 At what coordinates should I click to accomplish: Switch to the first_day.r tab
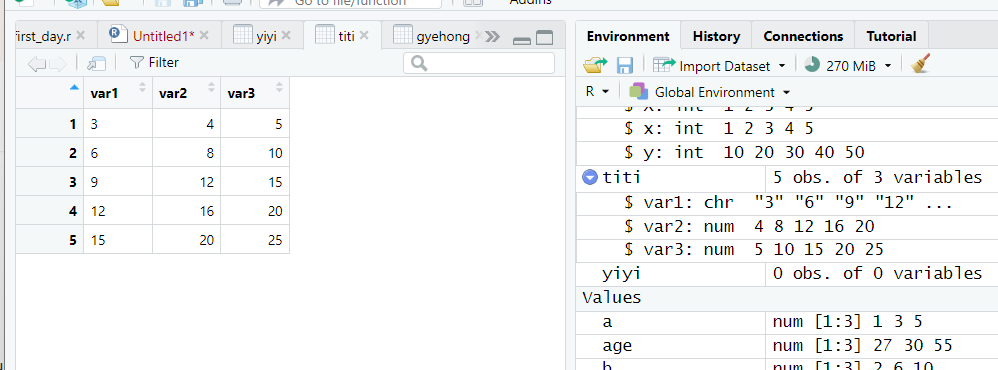(x=44, y=36)
